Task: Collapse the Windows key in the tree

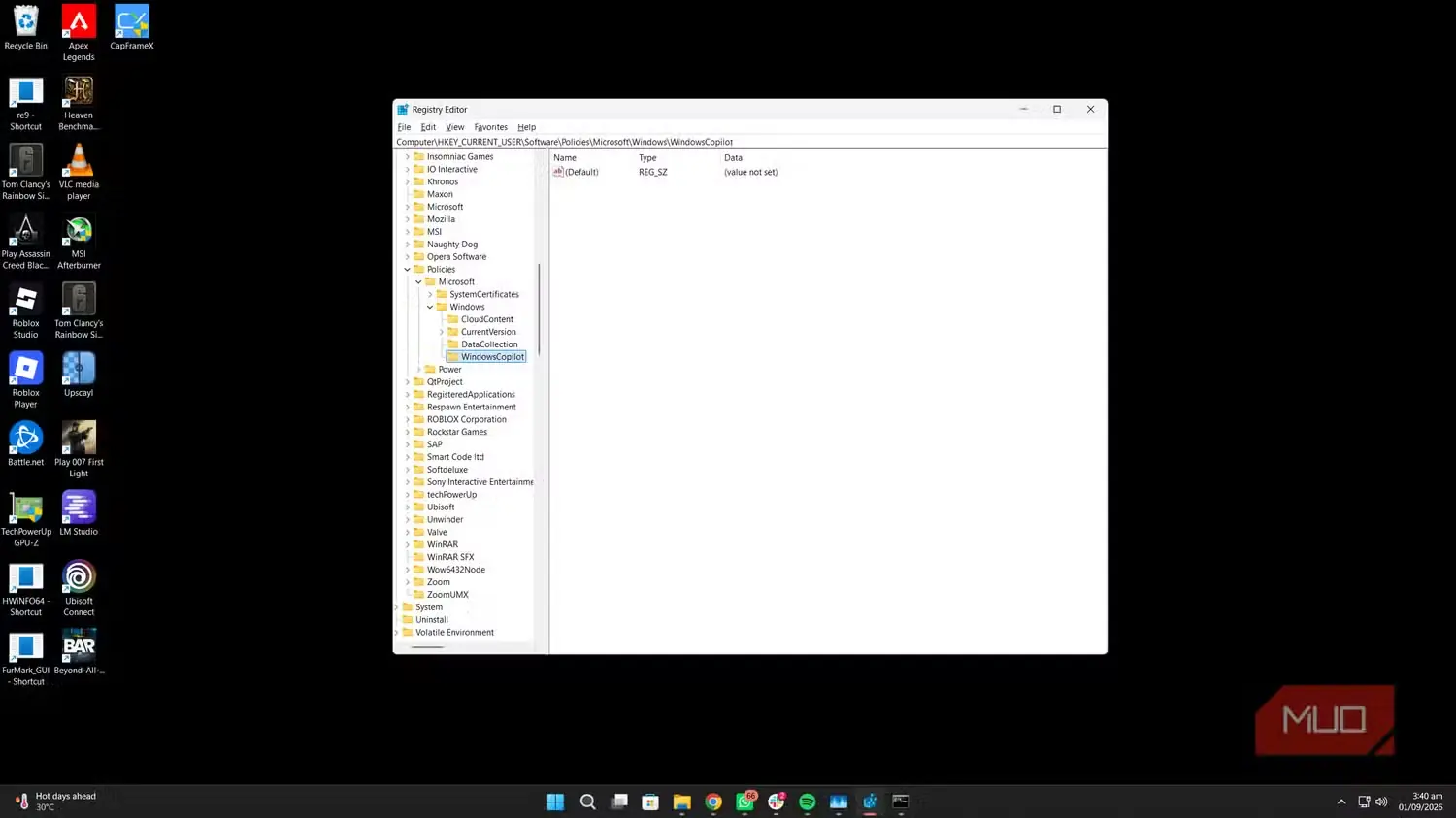Action: pyautogui.click(x=430, y=308)
